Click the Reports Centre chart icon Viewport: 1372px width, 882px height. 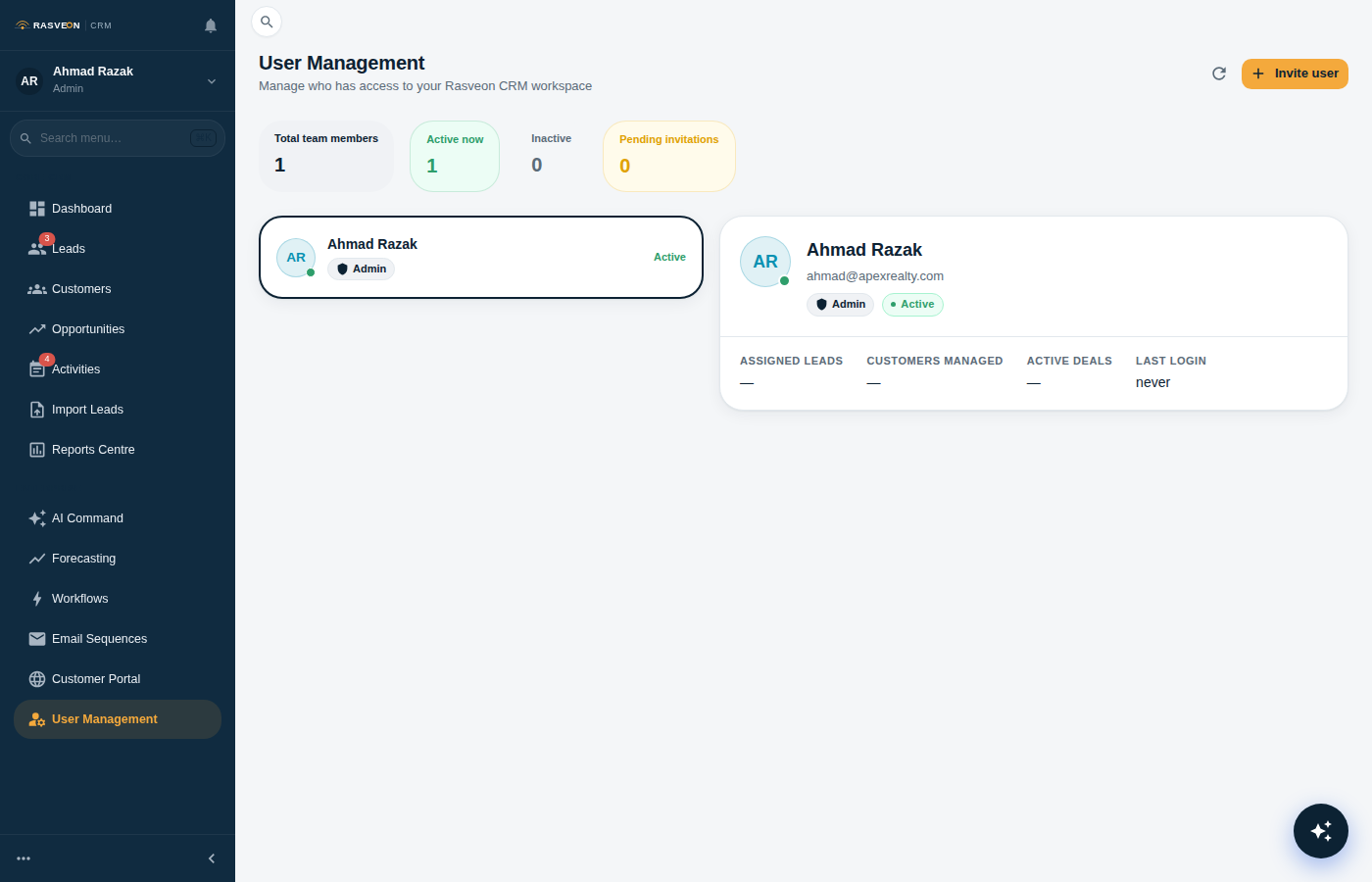(37, 450)
